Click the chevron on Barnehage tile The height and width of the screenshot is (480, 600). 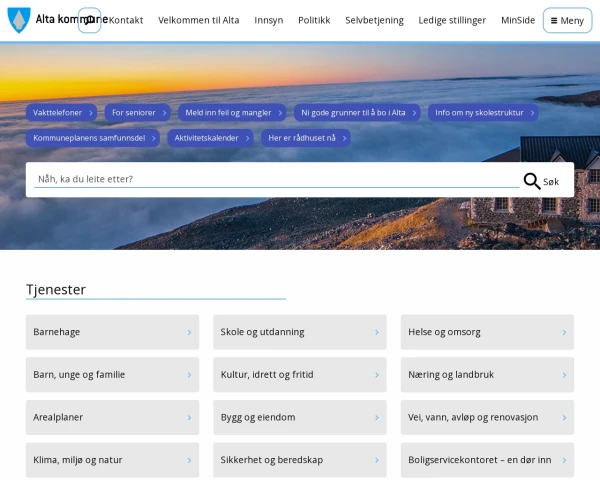[x=189, y=332]
